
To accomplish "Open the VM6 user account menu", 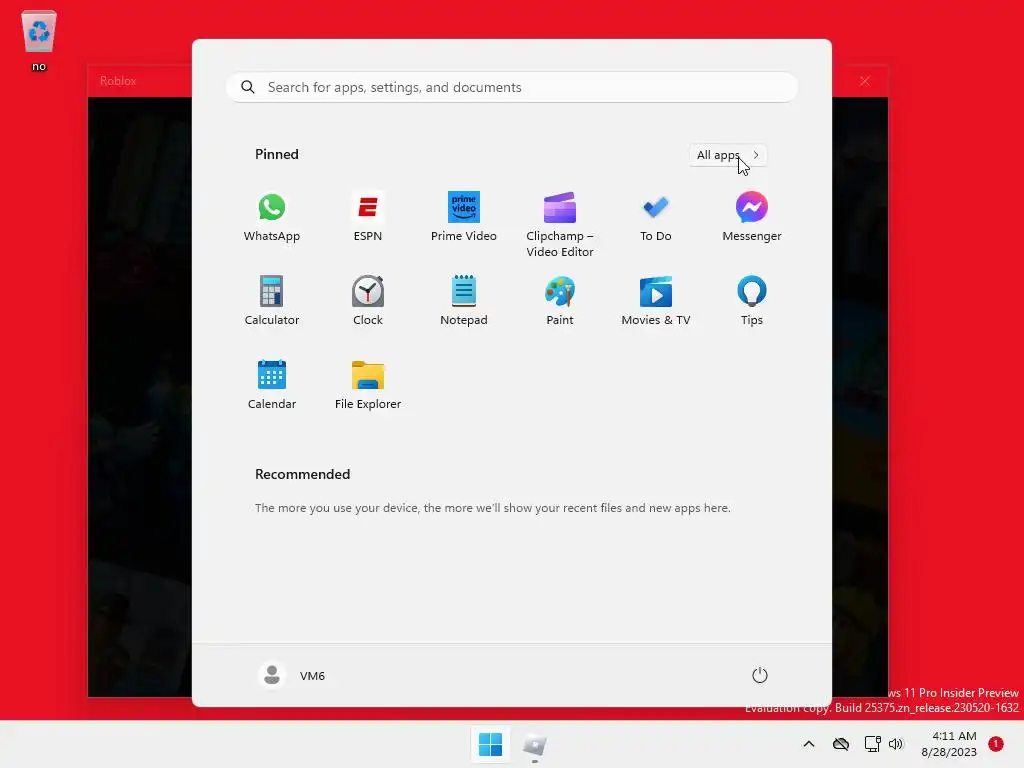I will (x=292, y=675).
